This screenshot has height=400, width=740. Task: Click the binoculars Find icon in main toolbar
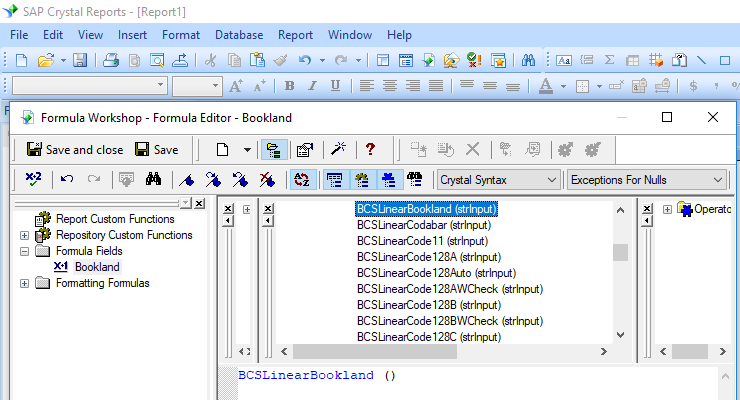pos(528,60)
